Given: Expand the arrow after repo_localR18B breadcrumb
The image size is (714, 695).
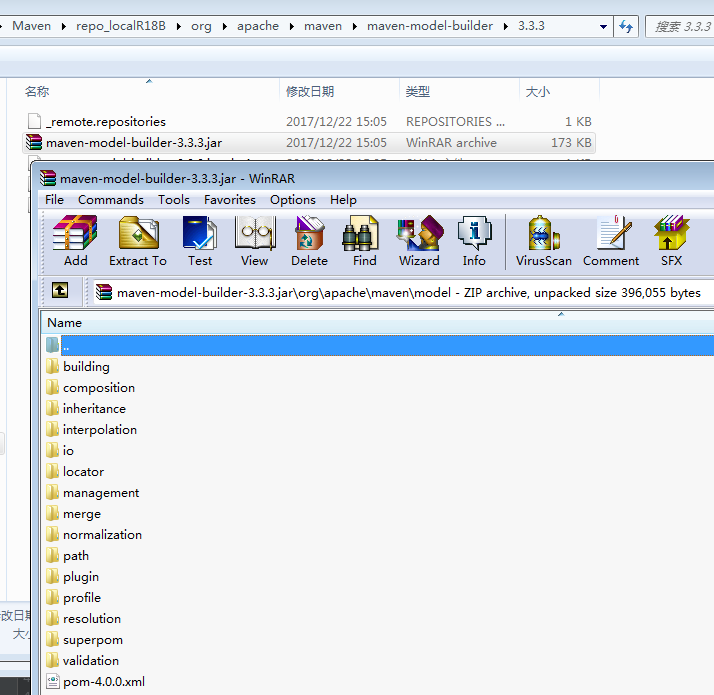Looking at the screenshot, I should pyautogui.click(x=178, y=26).
